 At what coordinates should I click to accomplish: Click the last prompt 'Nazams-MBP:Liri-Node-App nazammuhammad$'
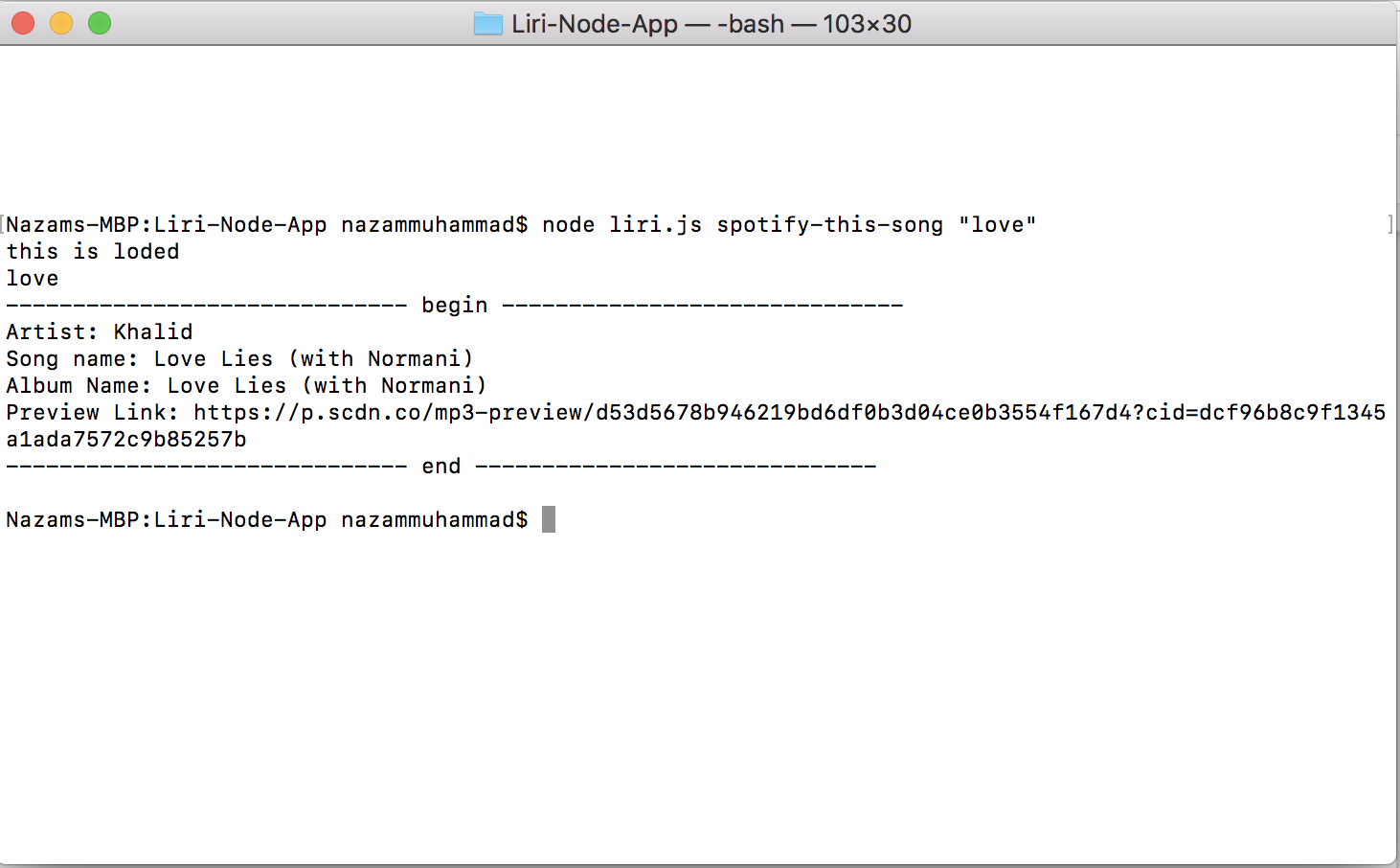pos(267,519)
